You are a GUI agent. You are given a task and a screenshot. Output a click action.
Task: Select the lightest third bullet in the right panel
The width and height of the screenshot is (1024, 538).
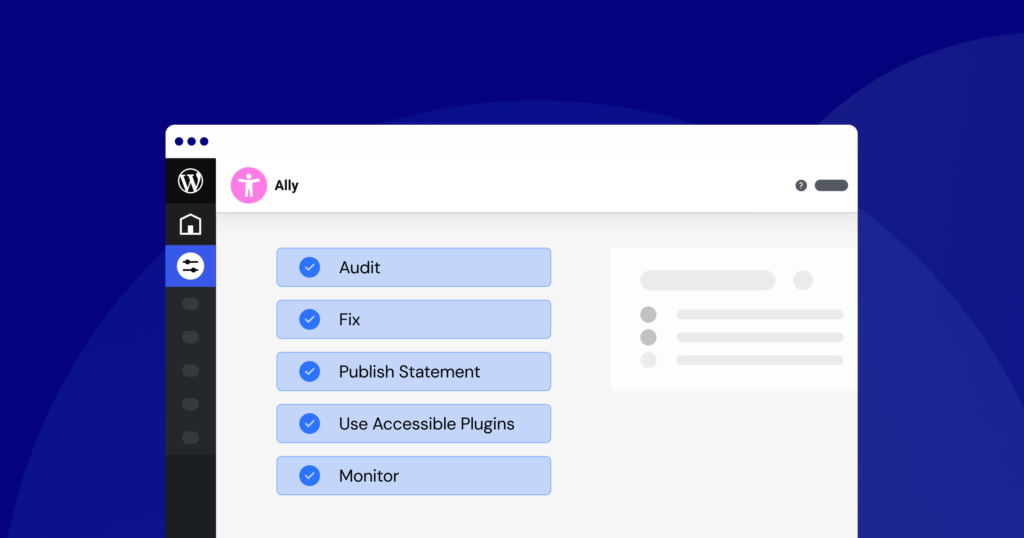(x=648, y=360)
